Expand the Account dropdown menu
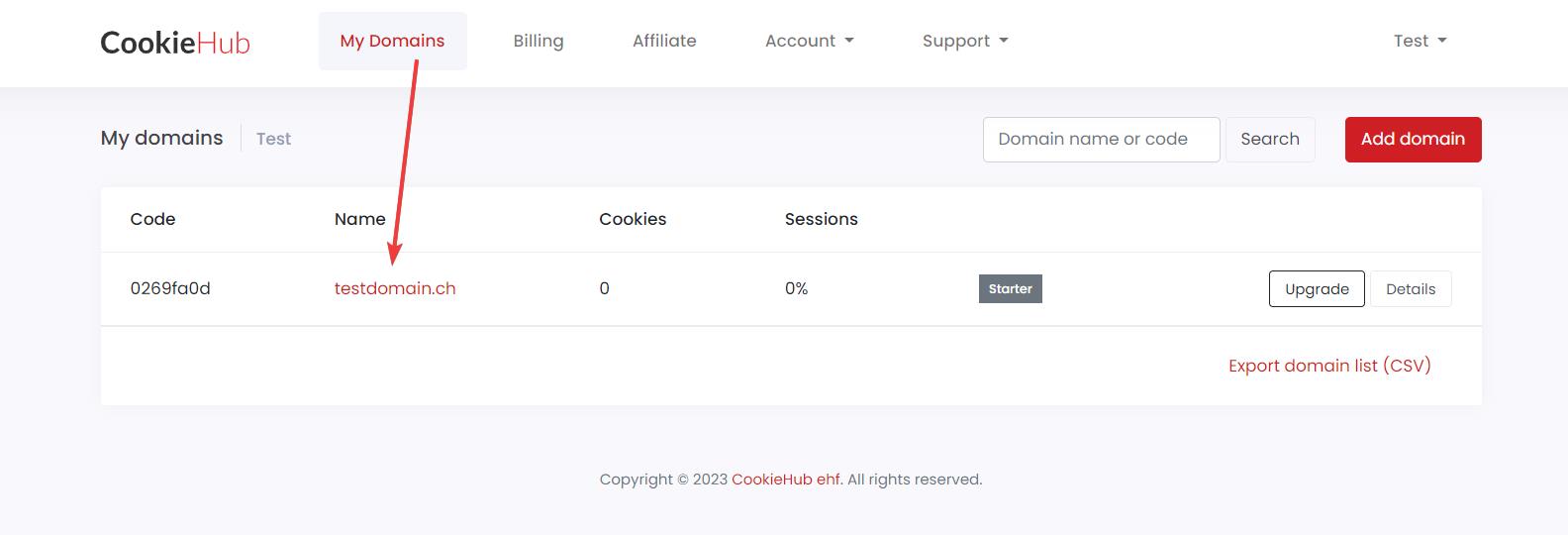The height and width of the screenshot is (535, 1568). pyautogui.click(x=810, y=41)
